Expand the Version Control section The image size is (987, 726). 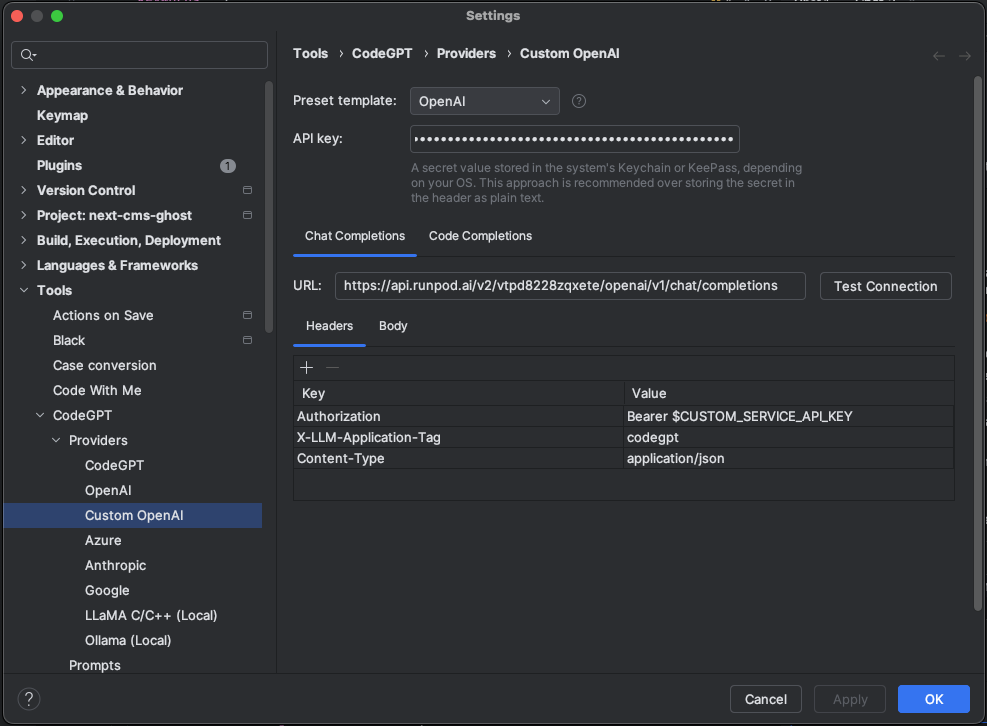(x=24, y=190)
